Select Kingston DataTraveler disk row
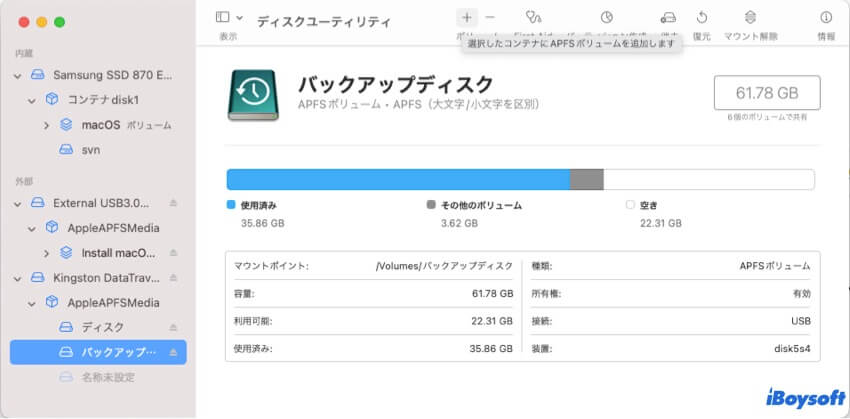 98,278
